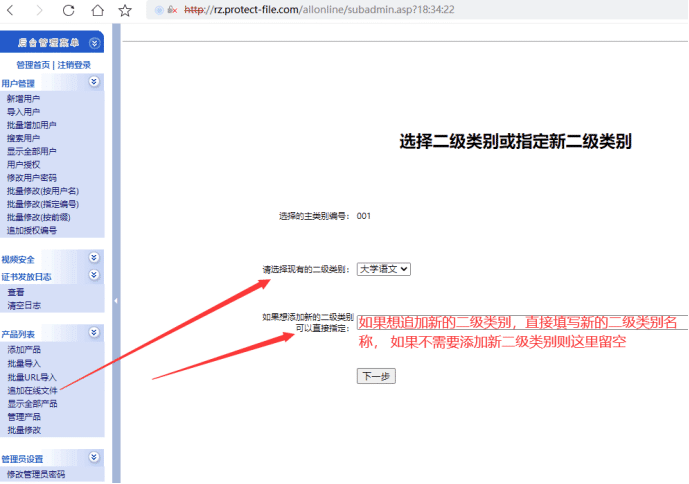The width and height of the screenshot is (689, 484).
Task: Open 追加在线文件 in the sidebar
Action: (x=32, y=391)
